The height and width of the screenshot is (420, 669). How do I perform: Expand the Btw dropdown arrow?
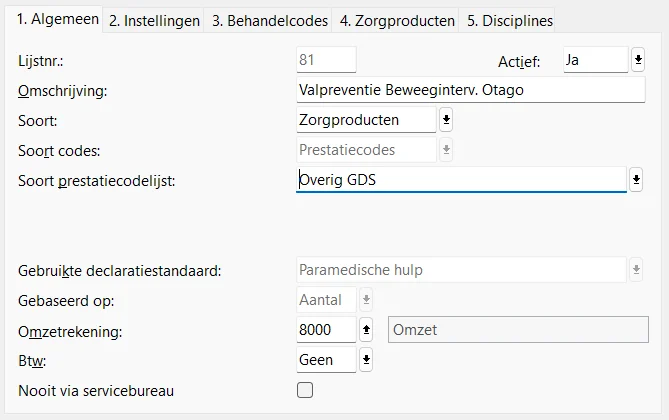point(367,359)
